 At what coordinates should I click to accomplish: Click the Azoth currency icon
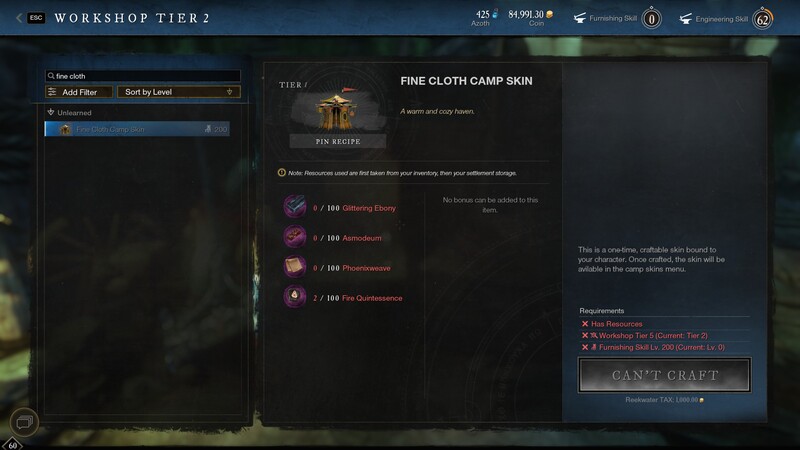[495, 14]
